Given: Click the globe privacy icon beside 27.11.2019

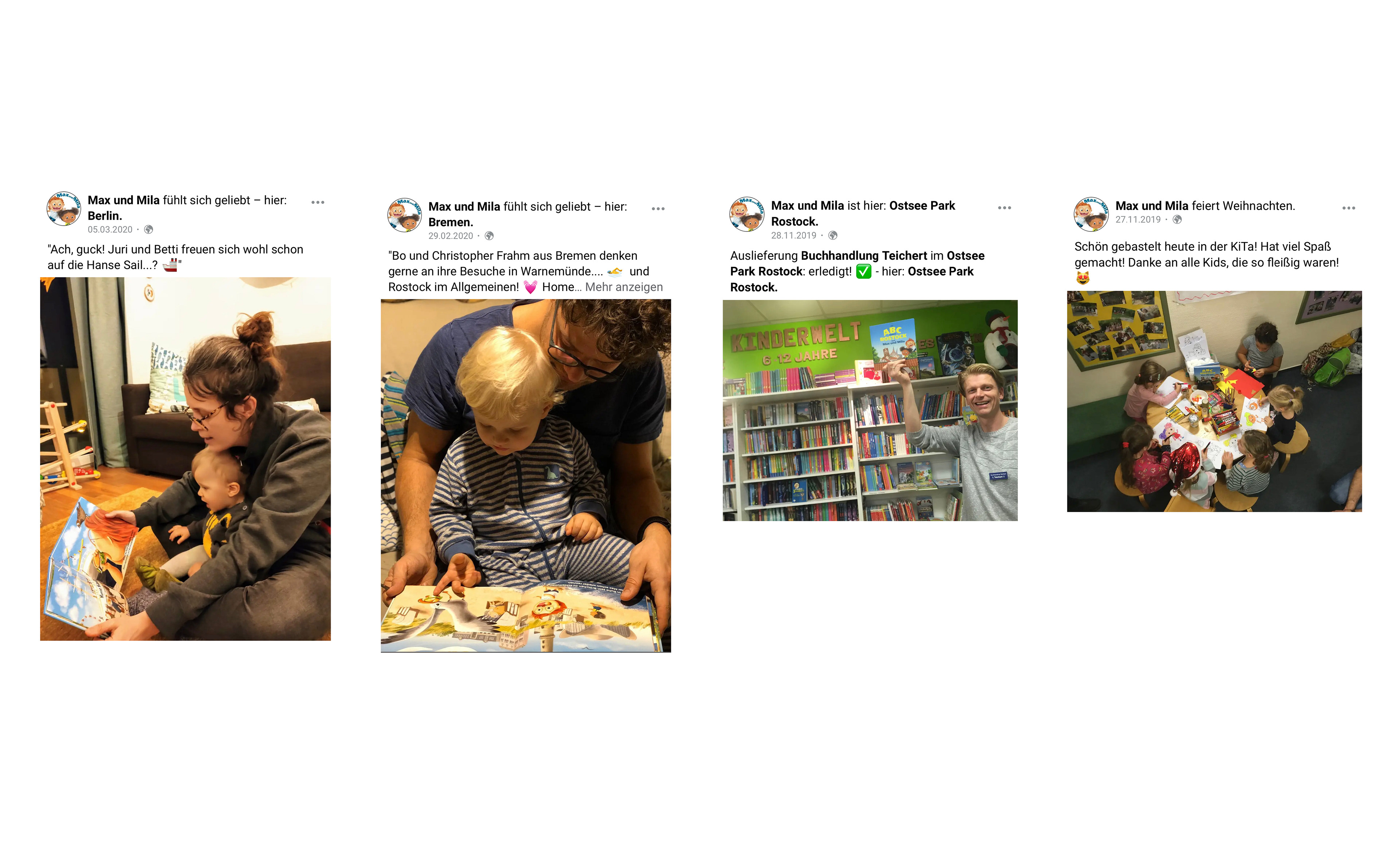Looking at the screenshot, I should pos(1177,219).
